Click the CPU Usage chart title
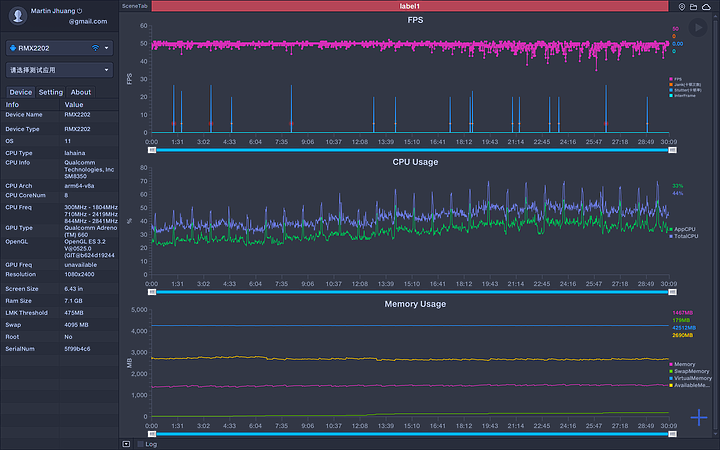The image size is (720, 450). click(415, 162)
